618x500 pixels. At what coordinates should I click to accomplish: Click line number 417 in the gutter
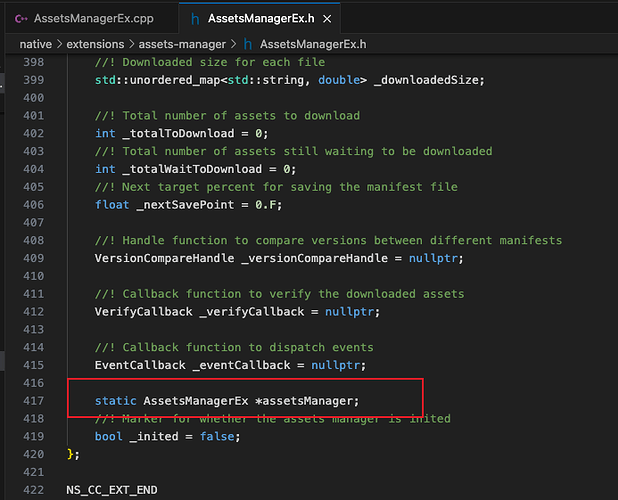[34, 401]
